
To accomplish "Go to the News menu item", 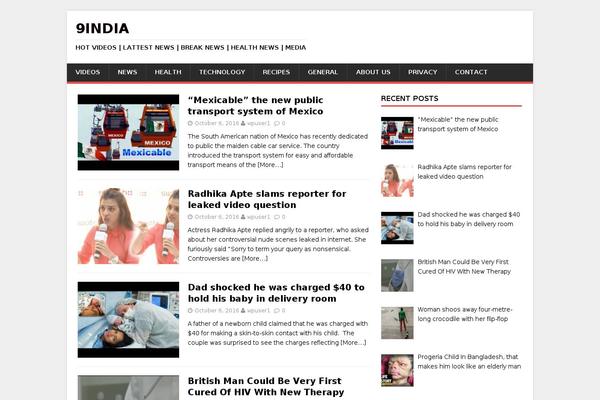I will (x=127, y=72).
